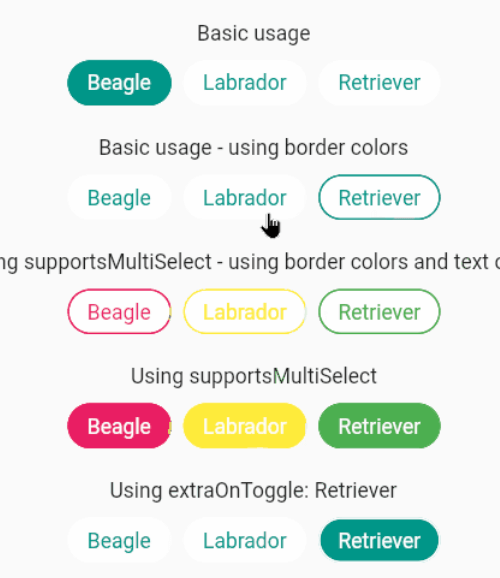Toggle teal Labrador chip in border colors row
The image size is (500, 578).
point(244,198)
